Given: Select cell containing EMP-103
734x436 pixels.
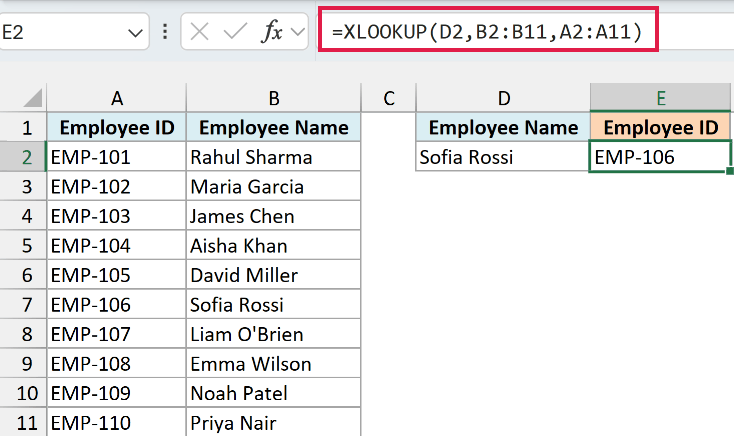Looking at the screenshot, I should pyautogui.click(x=117, y=216).
